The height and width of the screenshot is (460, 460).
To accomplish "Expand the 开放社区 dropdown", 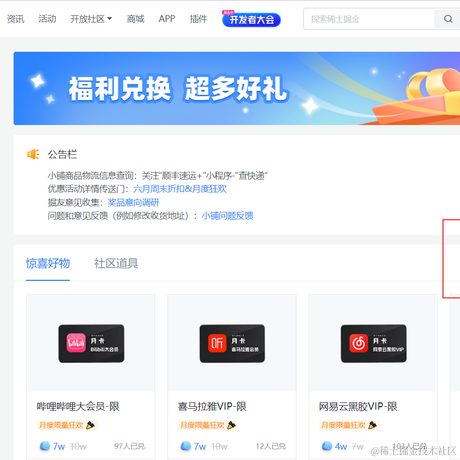I will pyautogui.click(x=91, y=19).
